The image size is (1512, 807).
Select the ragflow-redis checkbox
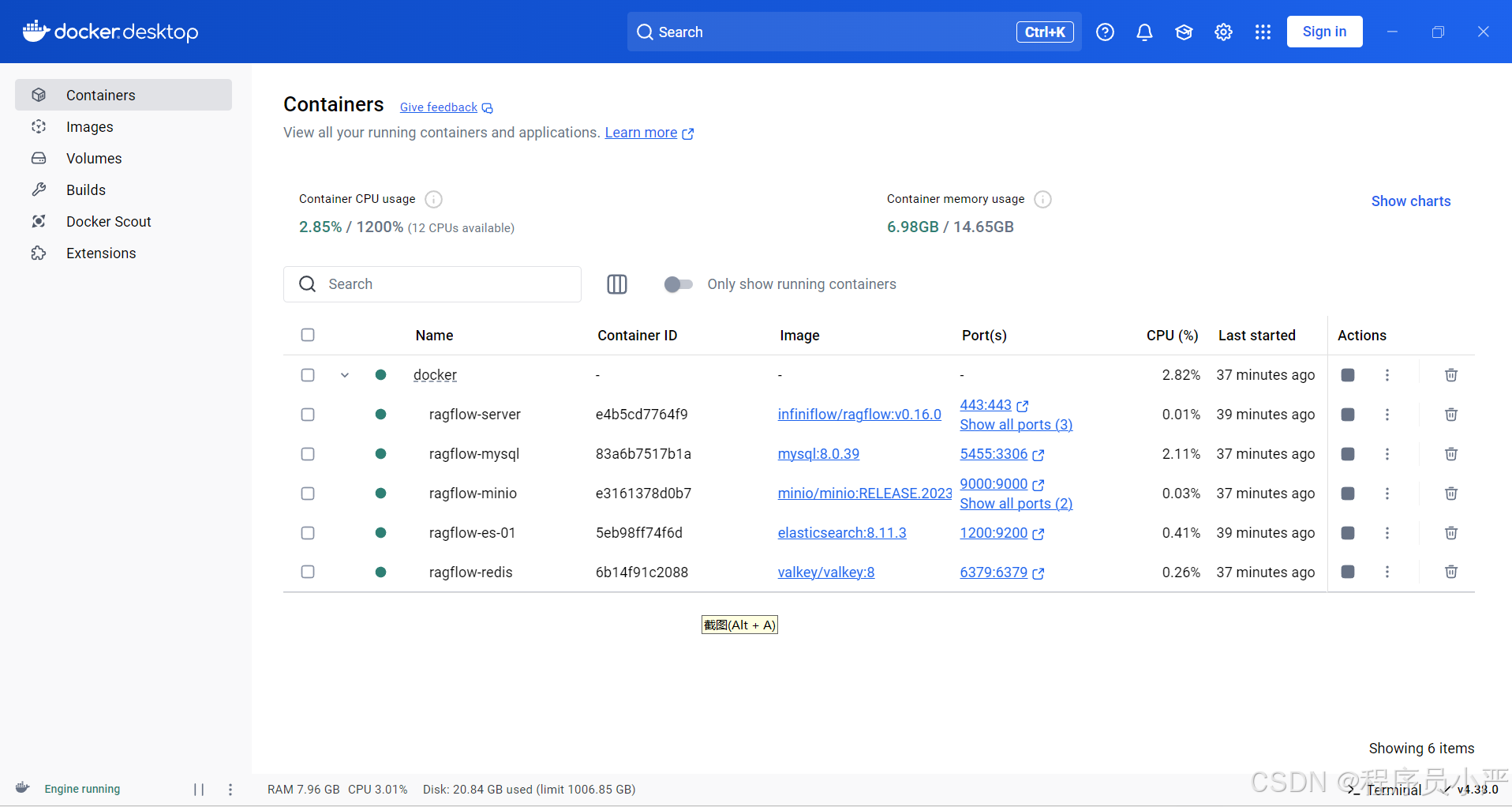click(308, 572)
